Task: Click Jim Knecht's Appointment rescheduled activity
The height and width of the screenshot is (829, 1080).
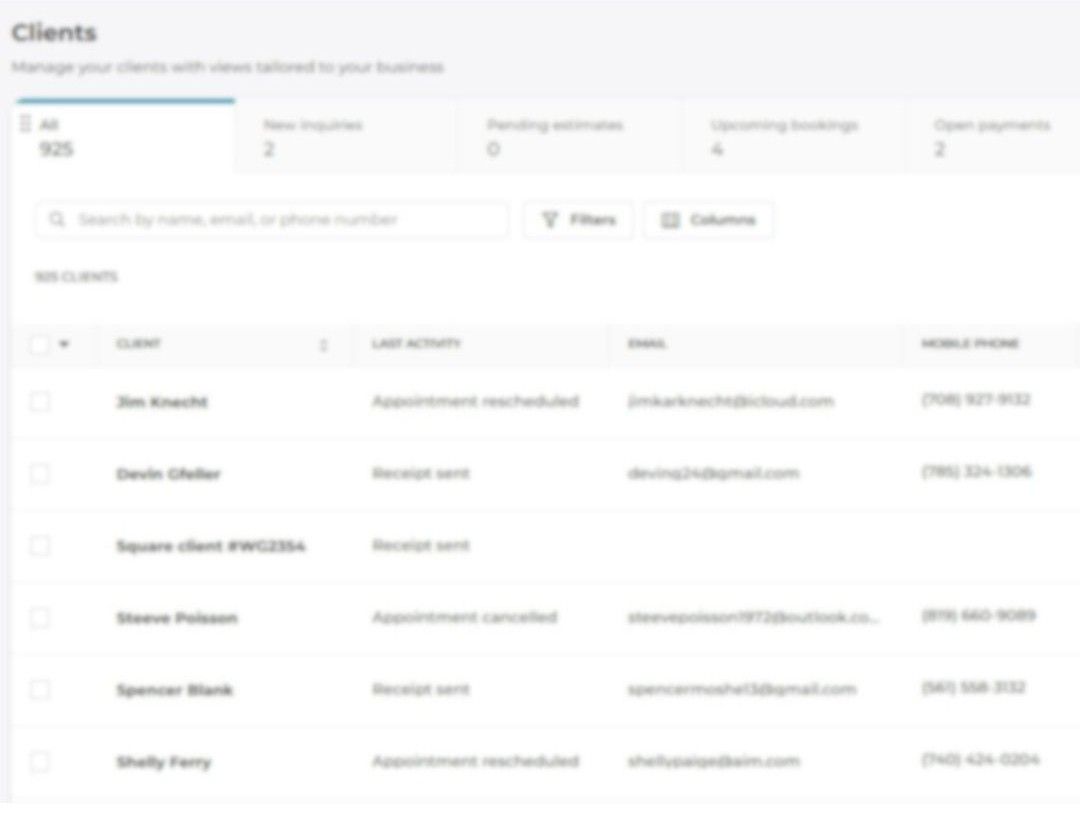Action: (x=475, y=401)
